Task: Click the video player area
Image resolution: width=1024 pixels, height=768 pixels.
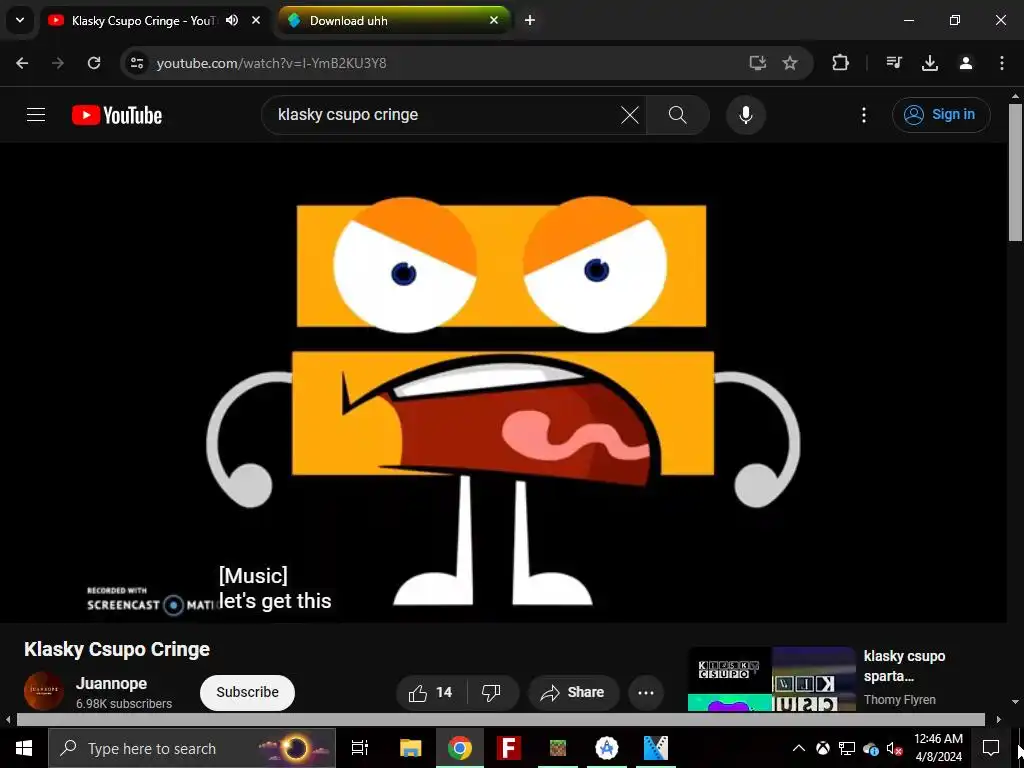Action: pyautogui.click(x=503, y=382)
